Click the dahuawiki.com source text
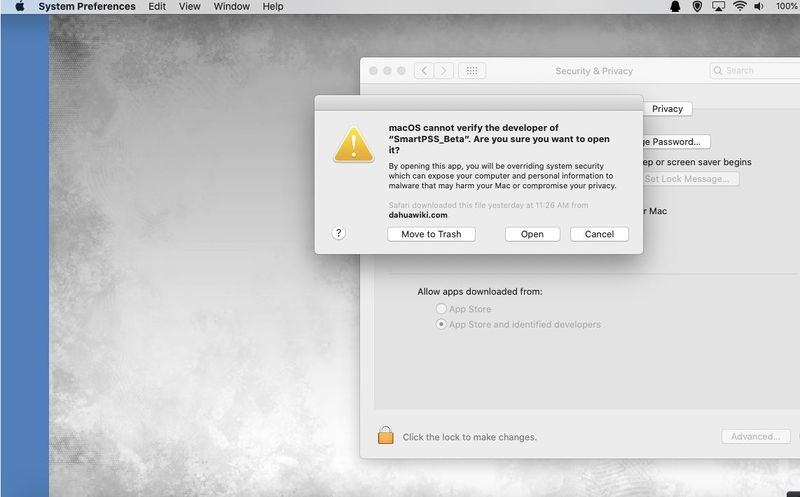This screenshot has width=800, height=497. point(418,215)
